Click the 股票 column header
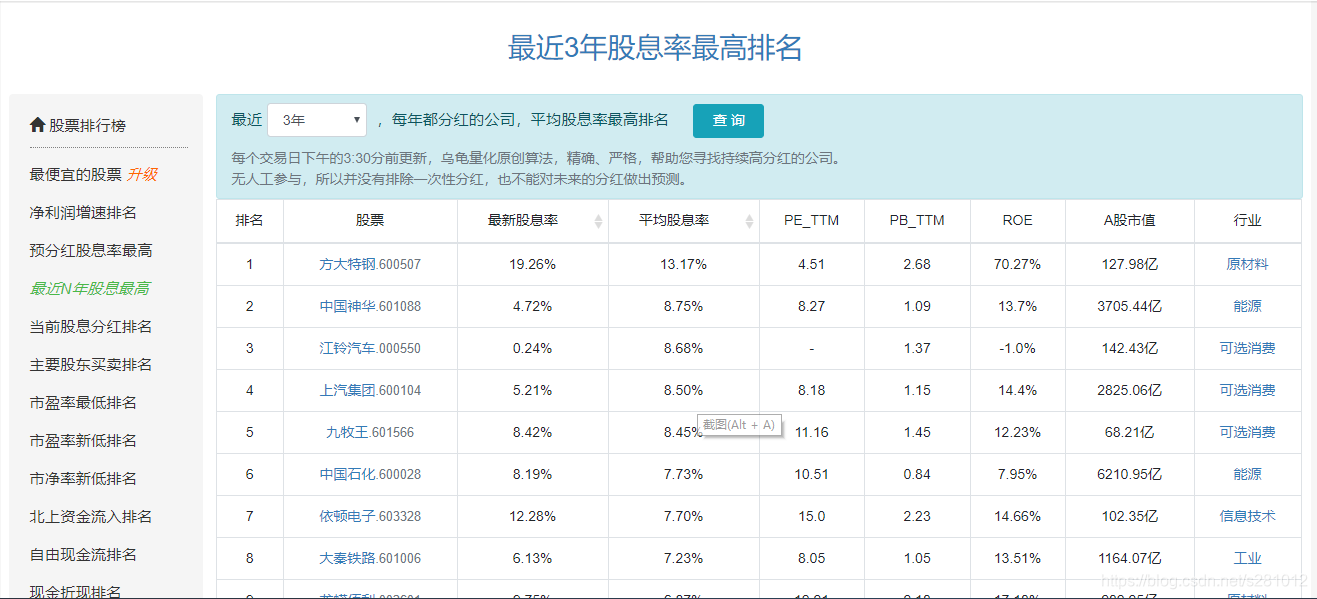1317x599 pixels. 370,220
